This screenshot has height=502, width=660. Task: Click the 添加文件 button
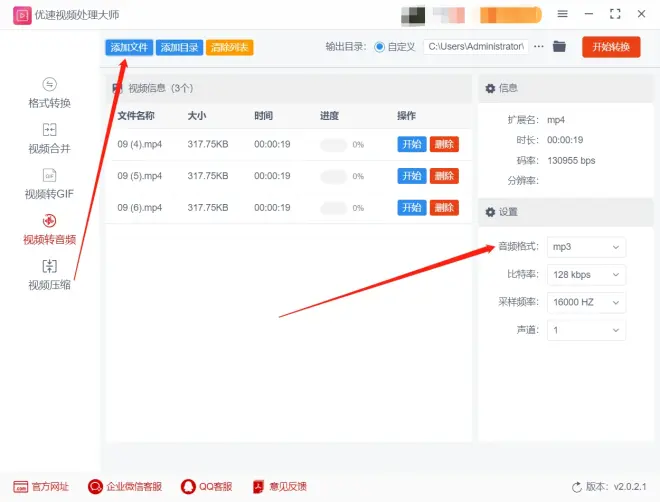coord(129,47)
